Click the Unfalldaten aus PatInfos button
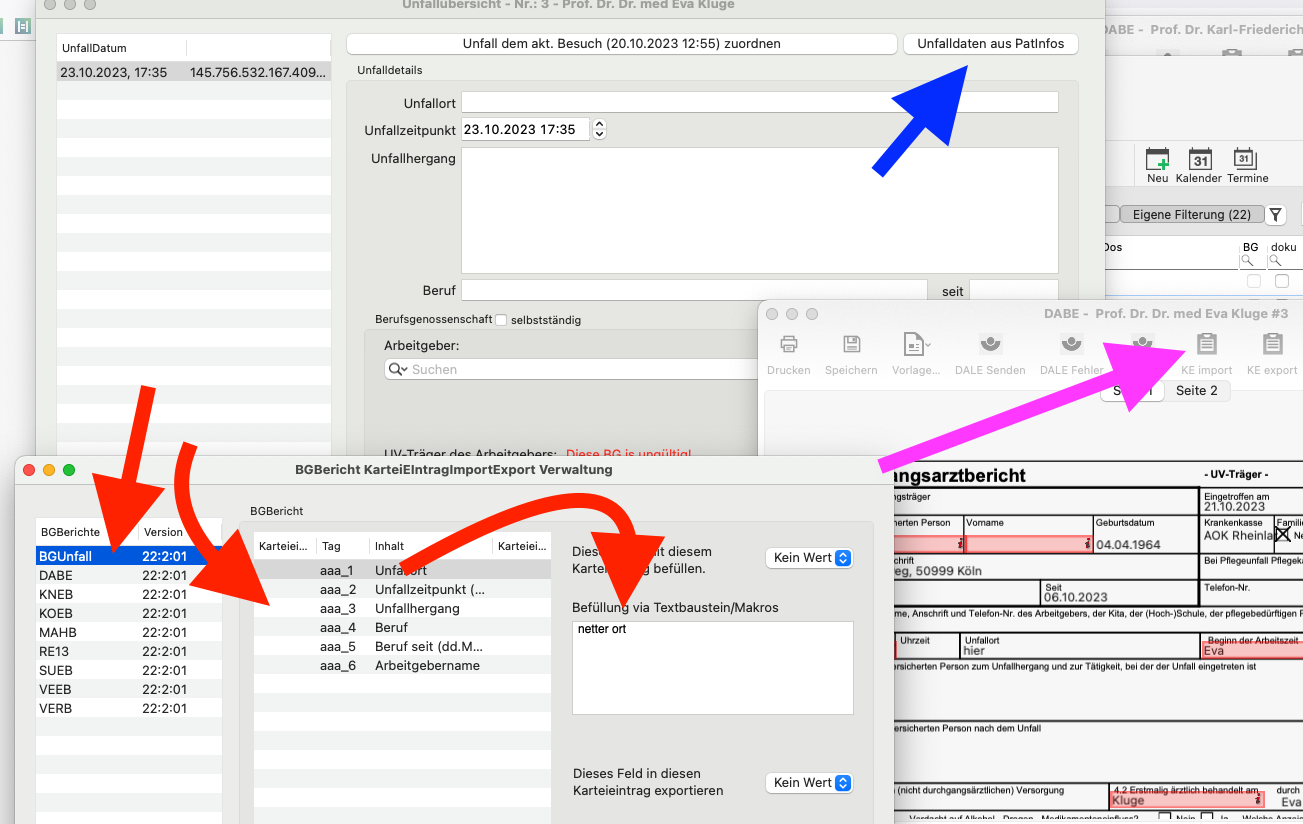The width and height of the screenshot is (1303, 824). click(x=990, y=44)
